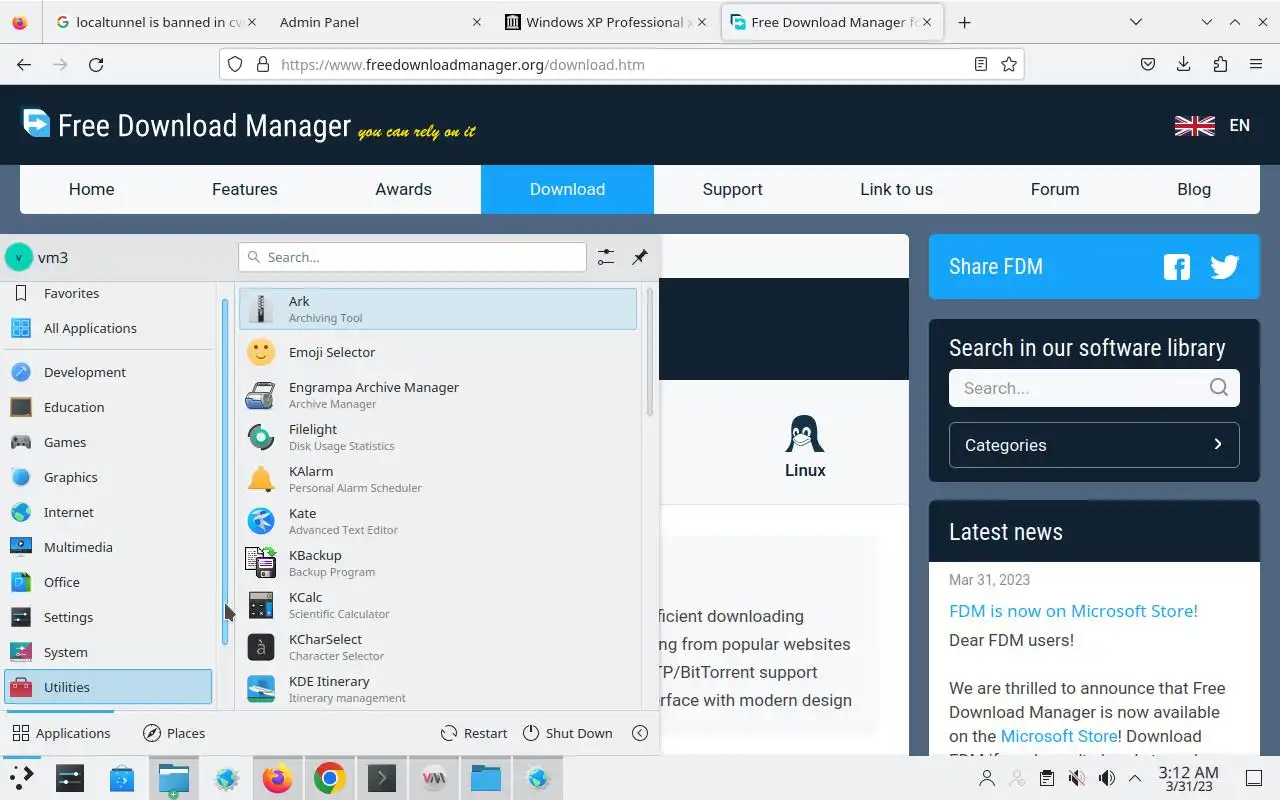Launch KAlarm personal alarm scheduler

(437, 479)
